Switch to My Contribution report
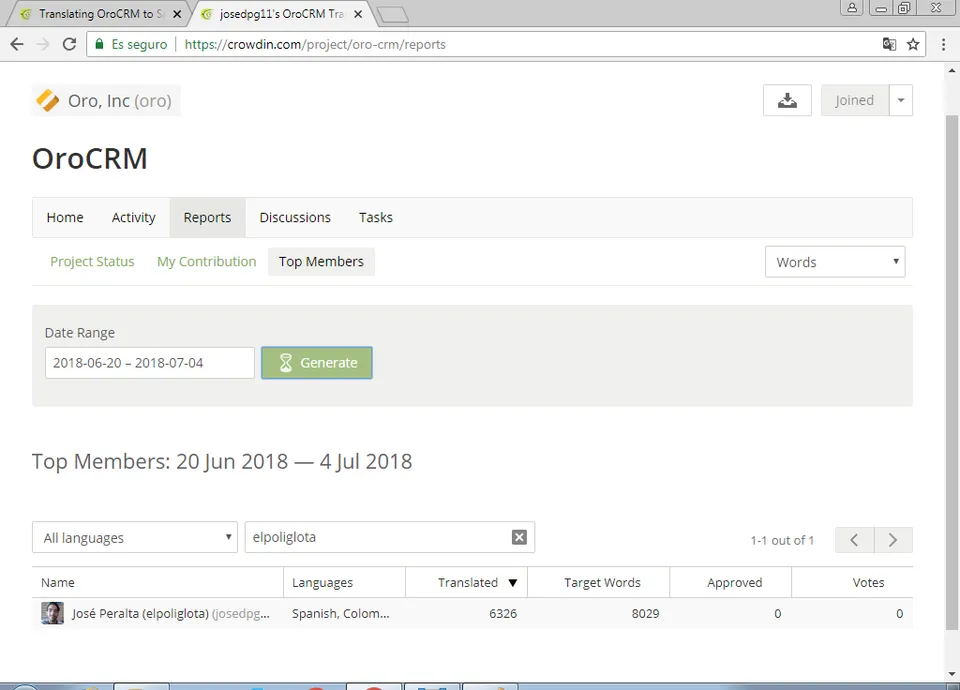 pyautogui.click(x=207, y=261)
